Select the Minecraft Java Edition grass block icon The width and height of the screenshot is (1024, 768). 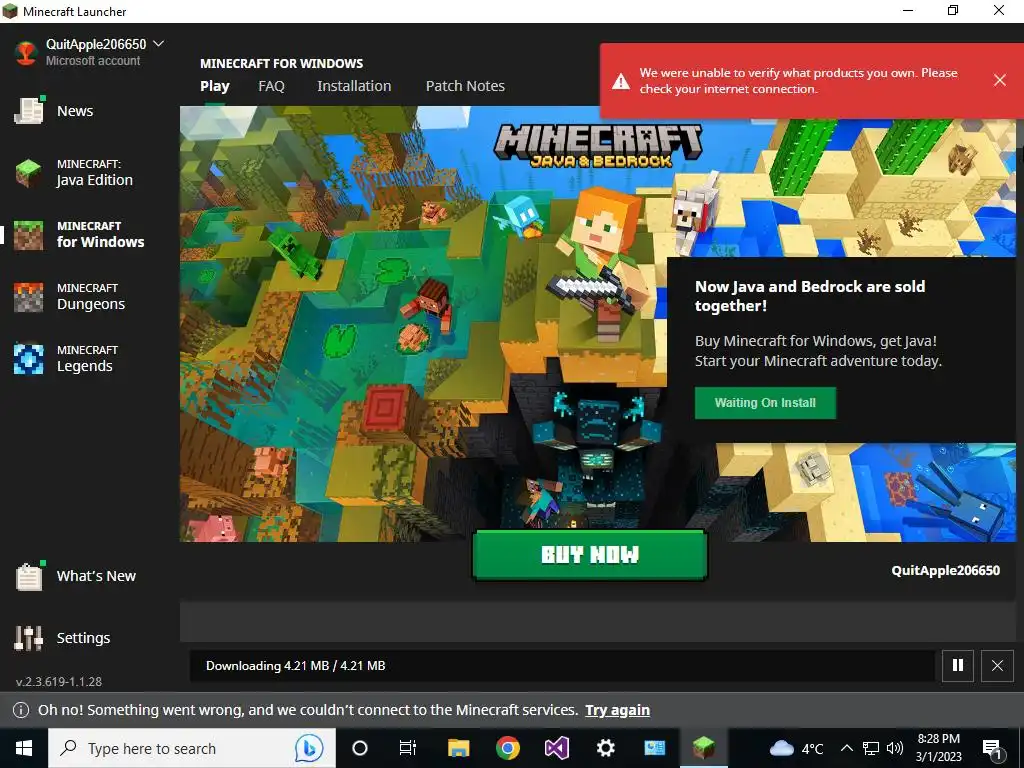point(29,173)
